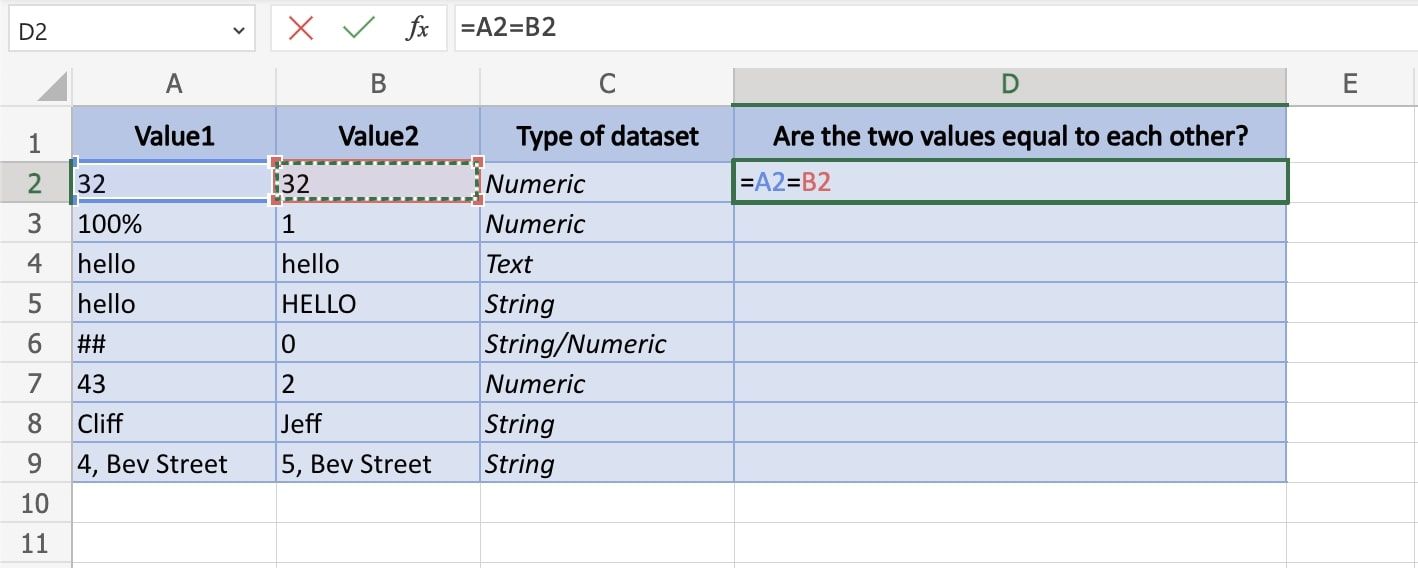This screenshot has width=1418, height=568.
Task: Click cell C6 labeled String/Numeric
Action: coord(607,344)
